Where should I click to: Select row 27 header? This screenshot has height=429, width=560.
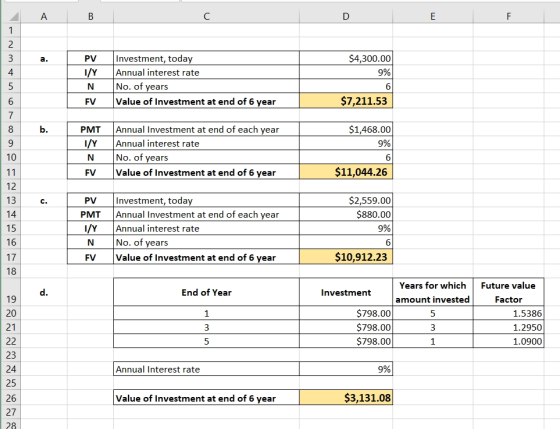[x=11, y=412]
